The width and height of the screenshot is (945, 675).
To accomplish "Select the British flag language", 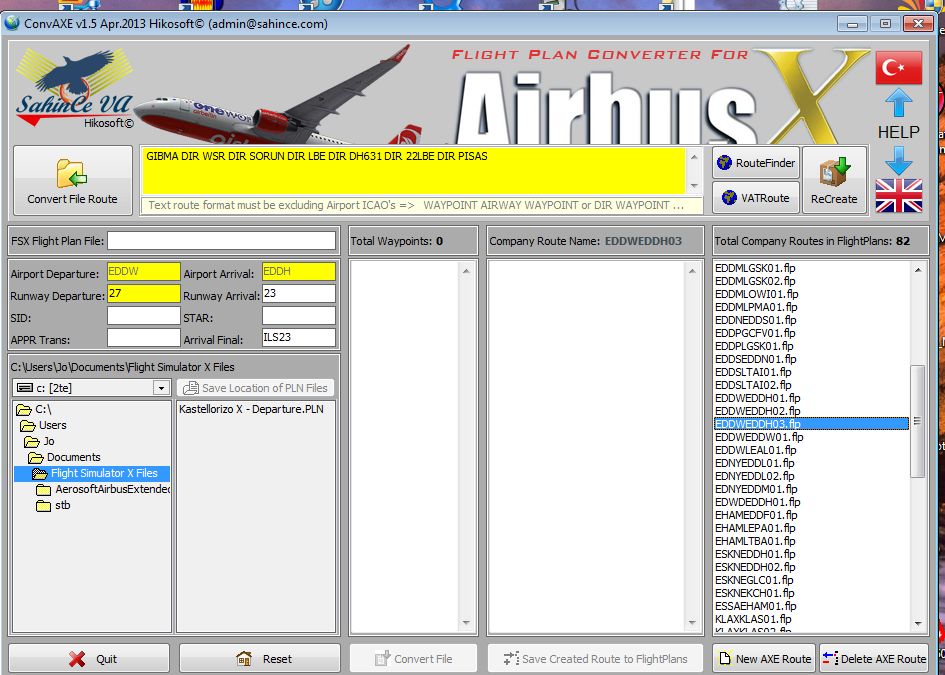I will tap(899, 195).
